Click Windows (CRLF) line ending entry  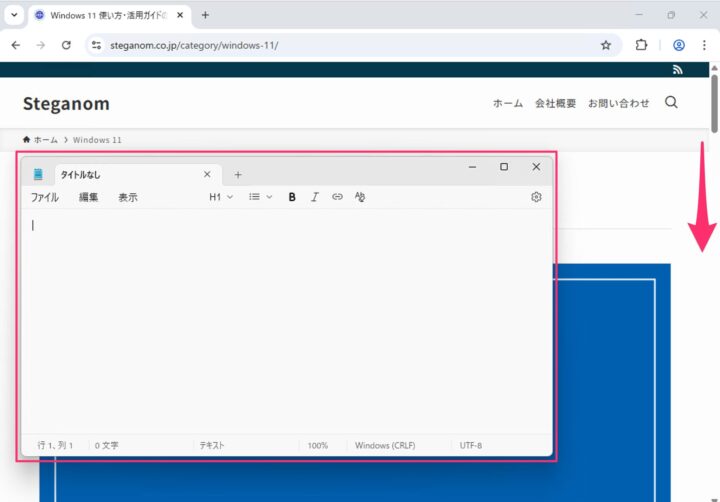385,445
